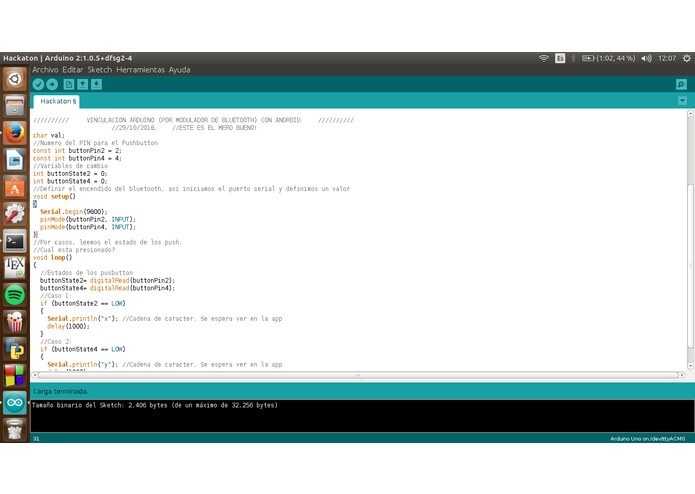Launch Firefox from the dock
The width and height of the screenshot is (695, 494).
pos(15,133)
